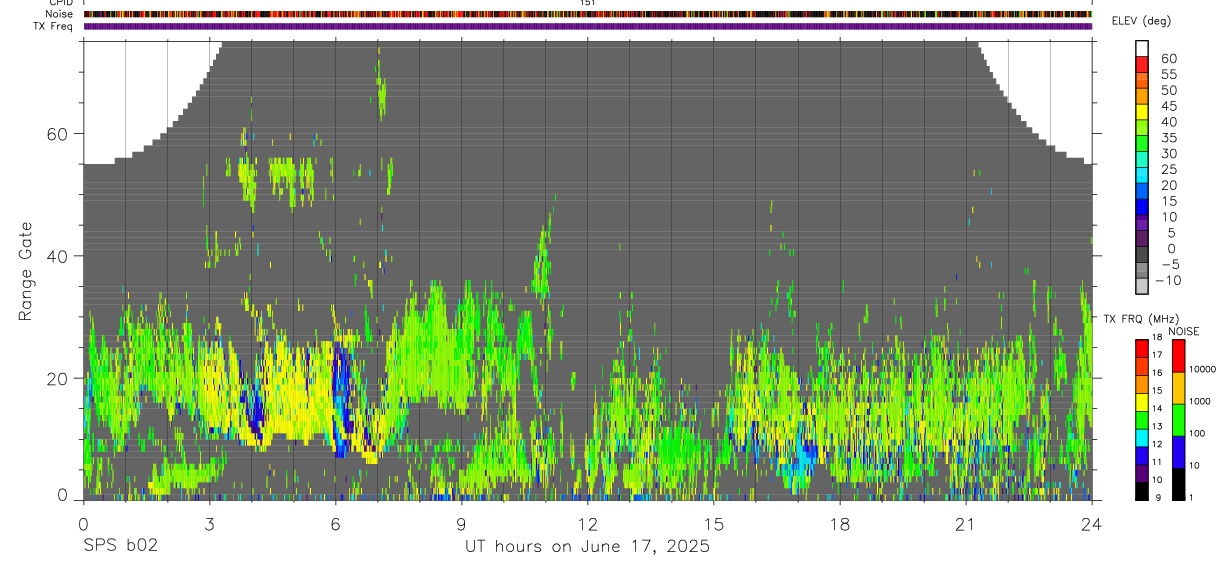
Task: Click the '9' label on the TX FRQ colorbar
Action: click(1157, 498)
